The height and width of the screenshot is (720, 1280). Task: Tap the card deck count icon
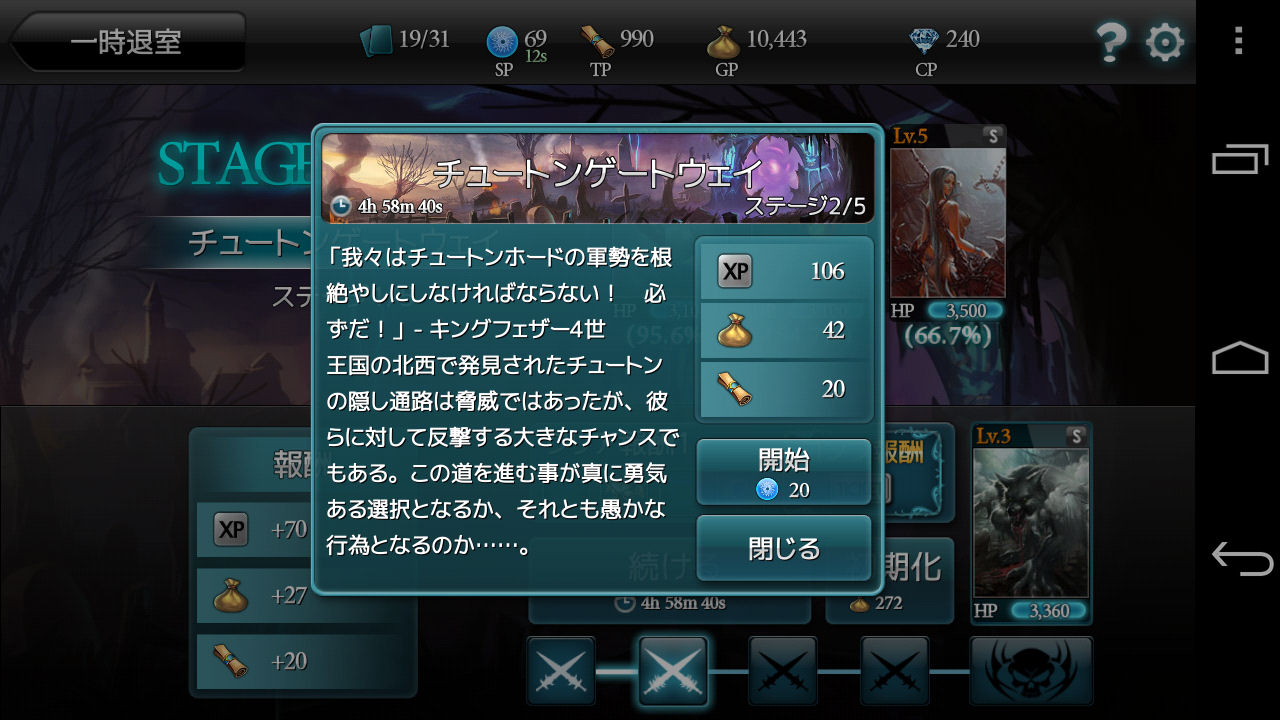[377, 41]
